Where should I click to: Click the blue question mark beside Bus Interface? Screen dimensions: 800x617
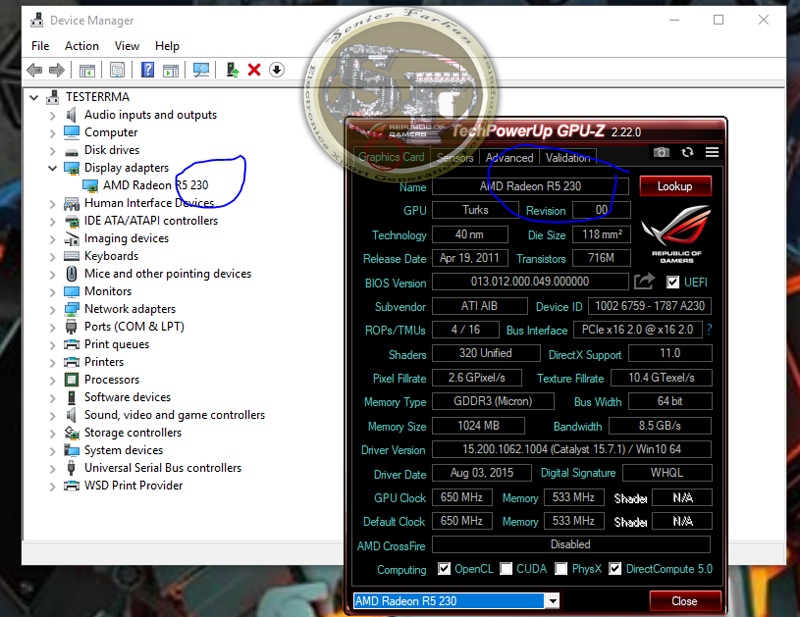709,329
